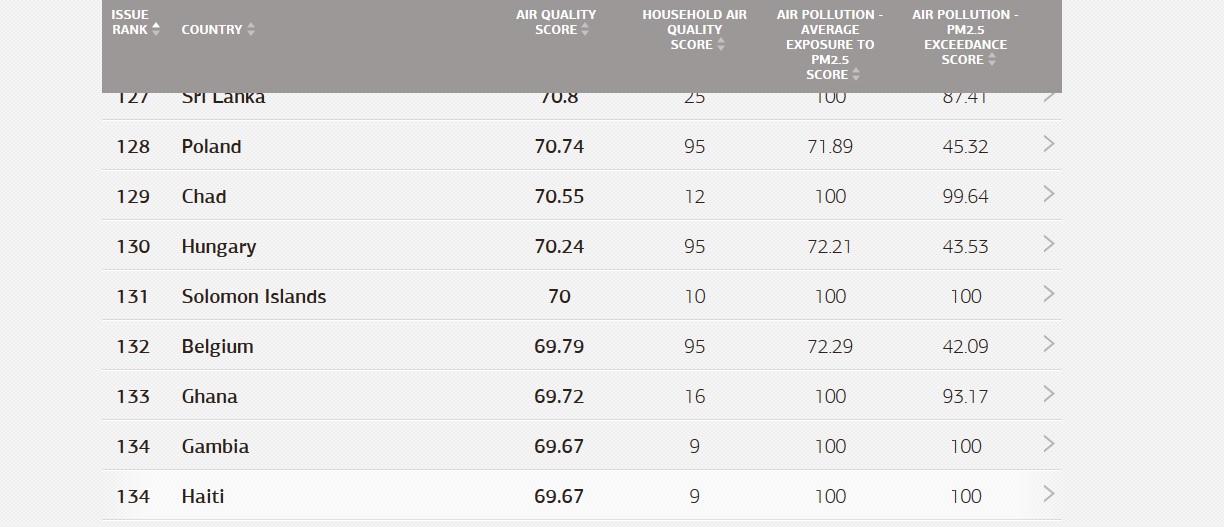Sort by PM2.5 Exceedance Score arrows

click(992, 60)
